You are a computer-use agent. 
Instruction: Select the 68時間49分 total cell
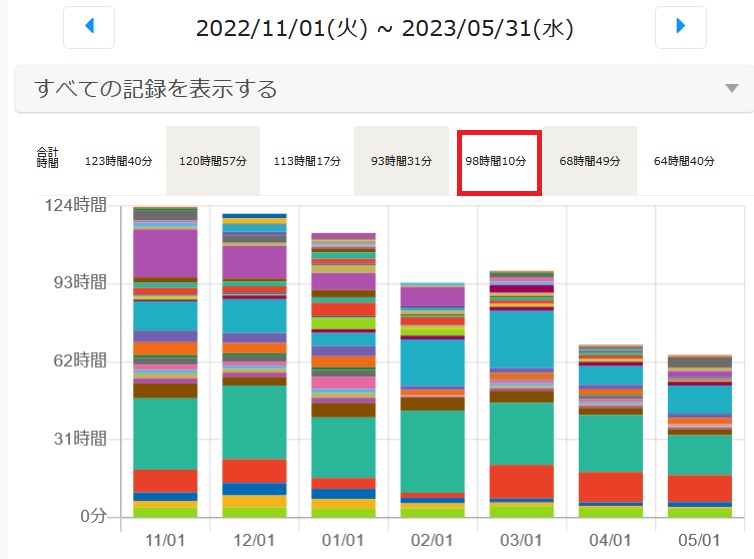(590, 161)
